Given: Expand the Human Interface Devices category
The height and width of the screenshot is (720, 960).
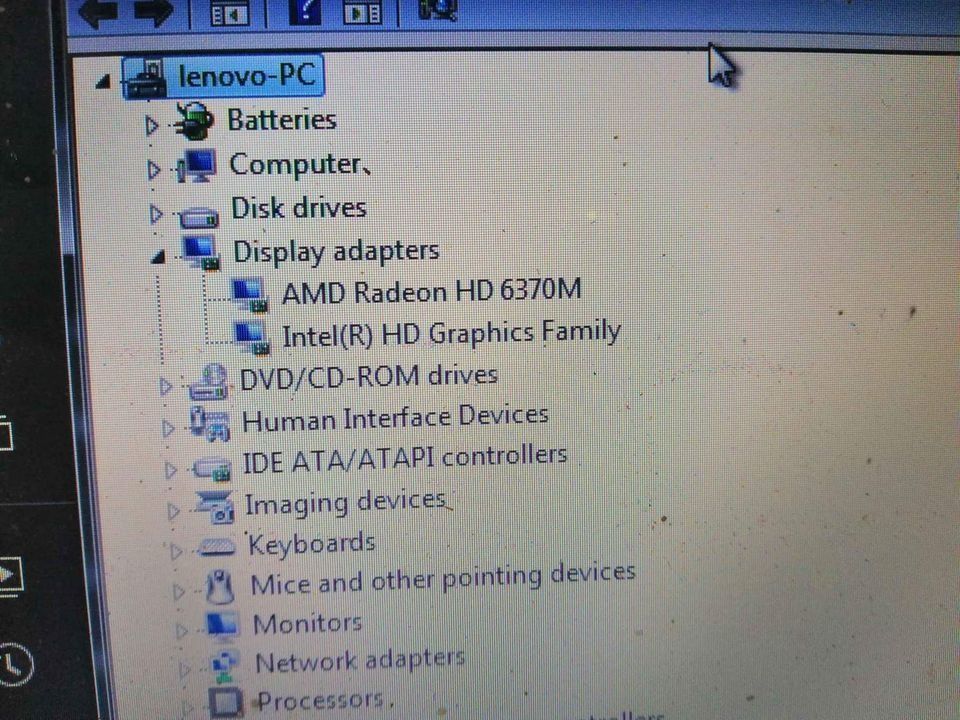Looking at the screenshot, I should tap(167, 428).
